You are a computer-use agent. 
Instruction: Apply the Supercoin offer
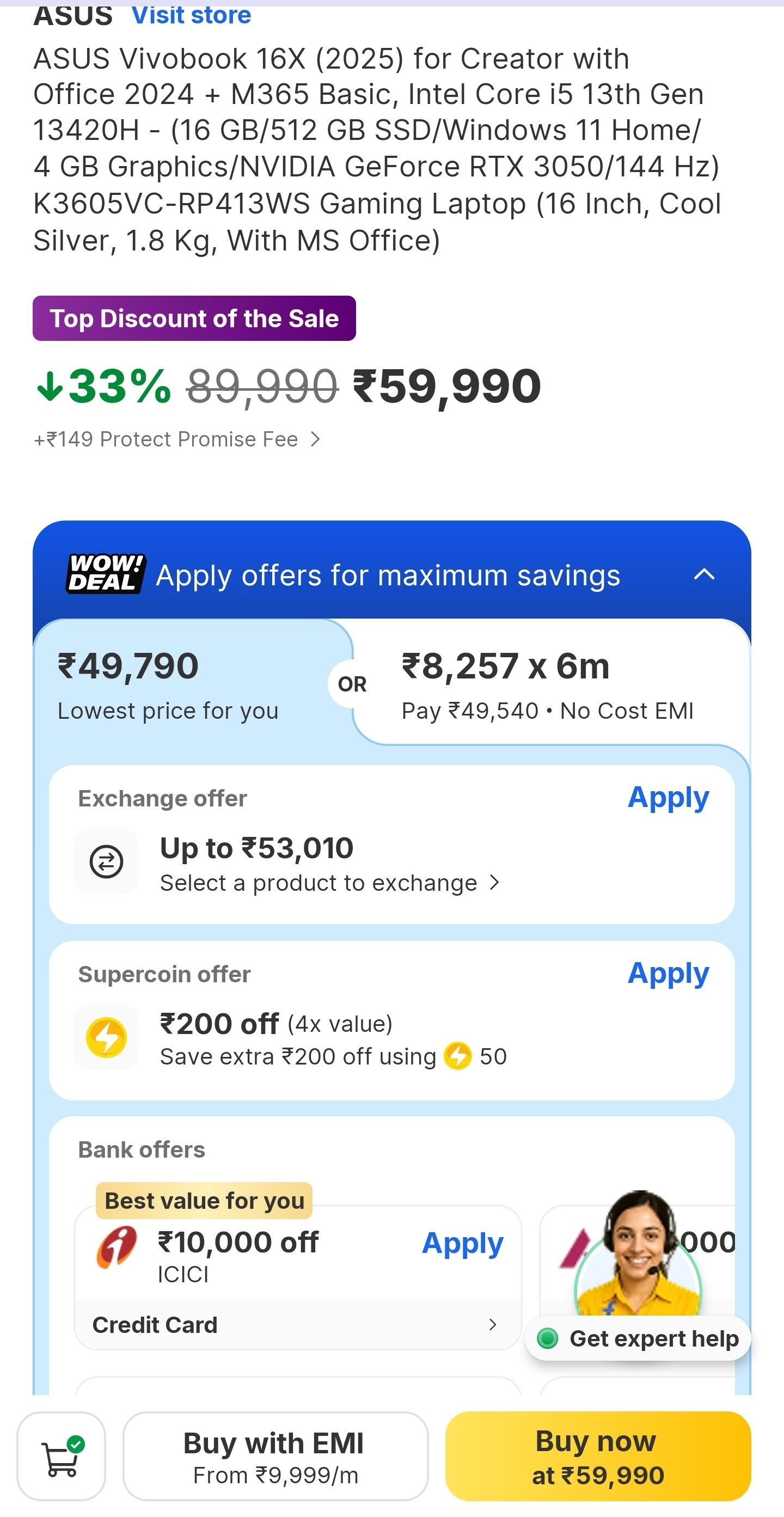[668, 974]
